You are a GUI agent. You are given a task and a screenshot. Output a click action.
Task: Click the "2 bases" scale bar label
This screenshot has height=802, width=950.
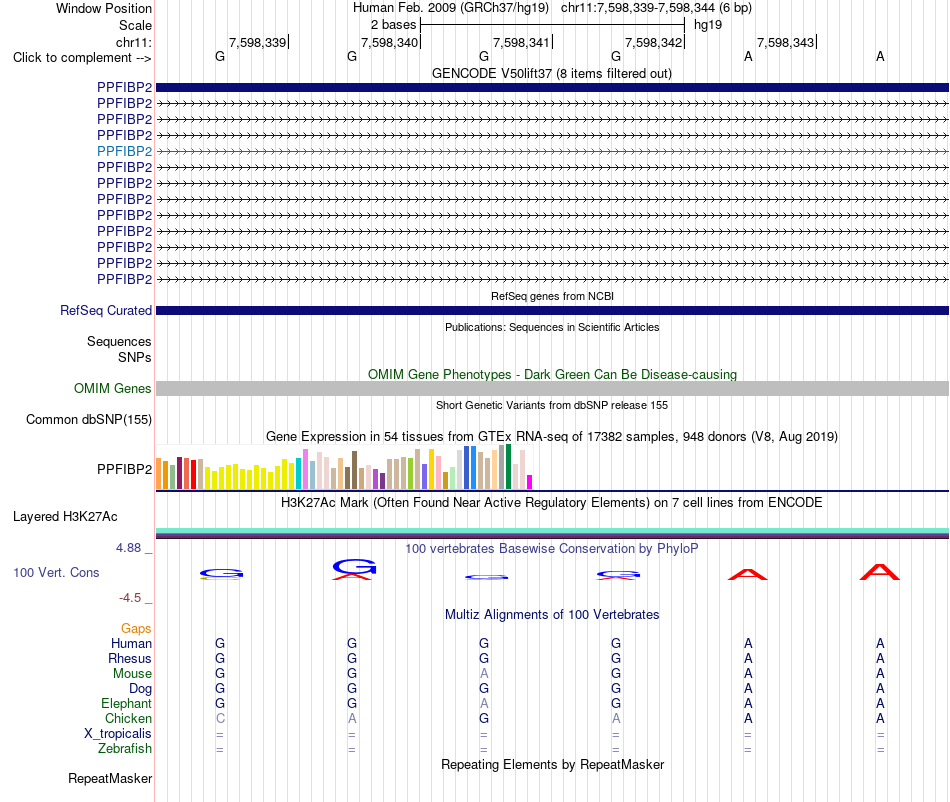point(393,25)
